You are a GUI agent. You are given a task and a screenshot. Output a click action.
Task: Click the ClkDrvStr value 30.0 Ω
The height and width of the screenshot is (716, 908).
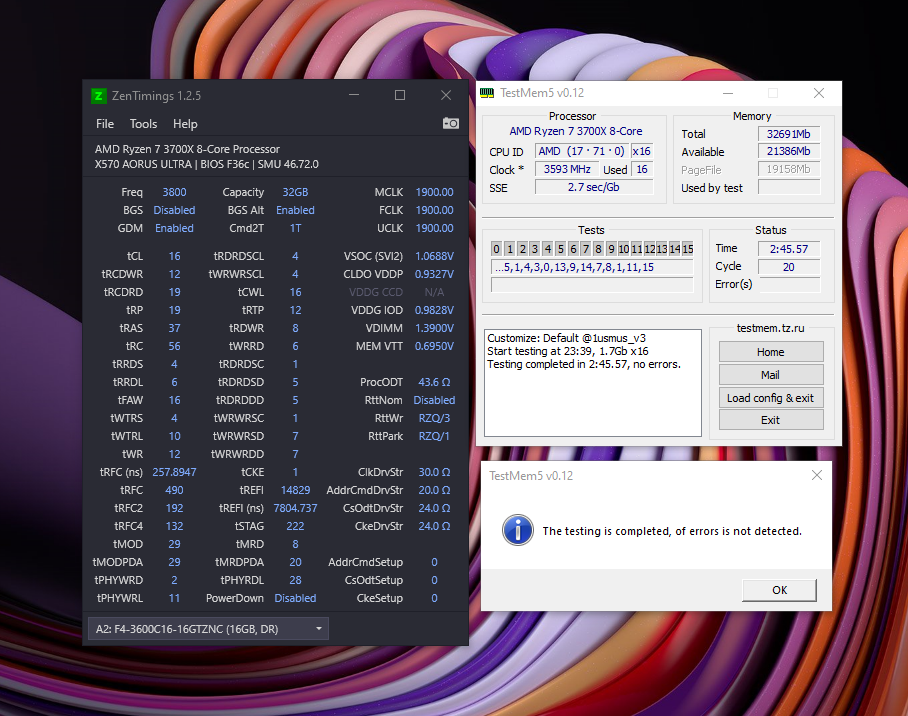[434, 472]
